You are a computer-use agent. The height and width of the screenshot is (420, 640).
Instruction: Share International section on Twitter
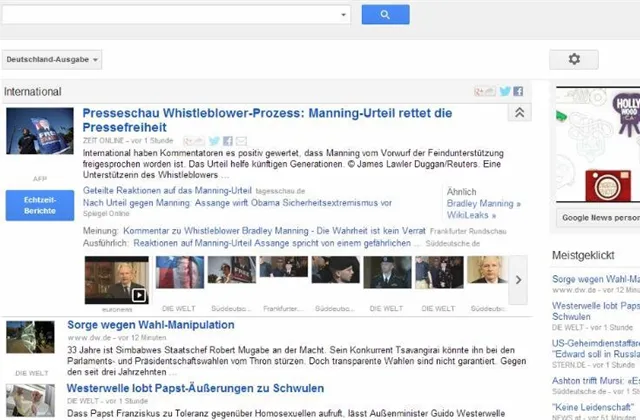click(x=505, y=91)
